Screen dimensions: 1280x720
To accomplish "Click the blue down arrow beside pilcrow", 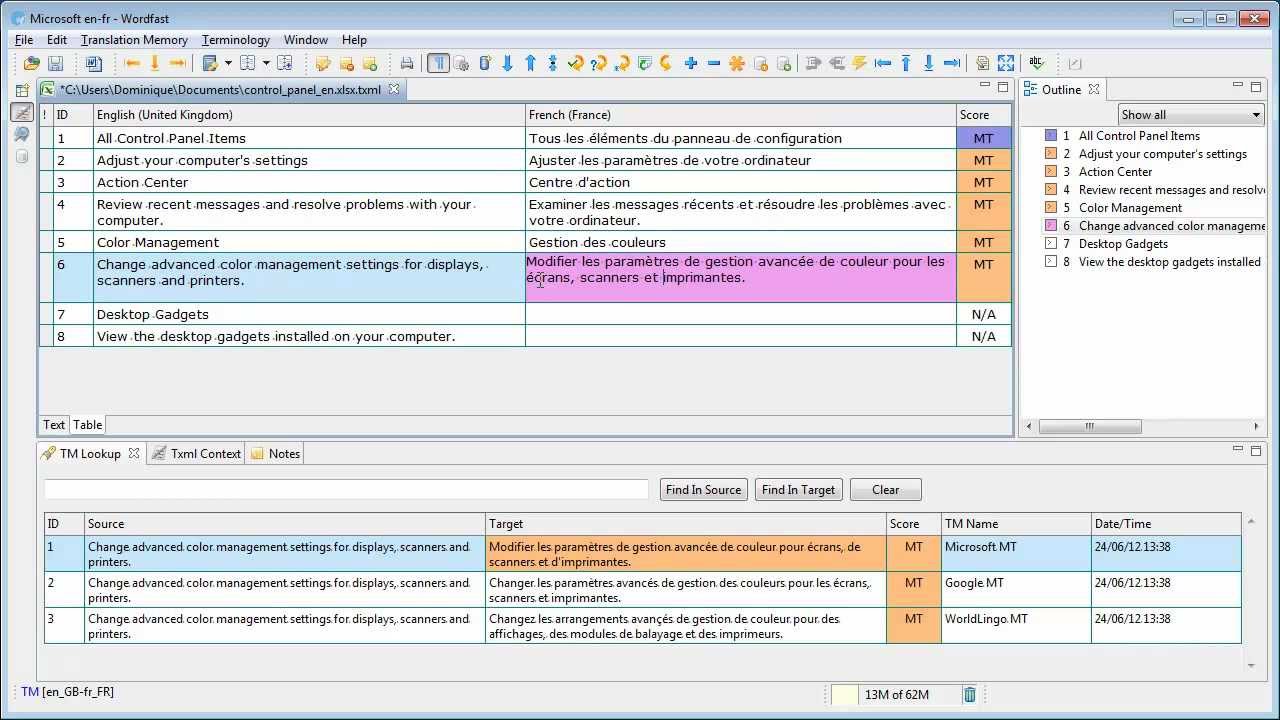I will tap(507, 63).
